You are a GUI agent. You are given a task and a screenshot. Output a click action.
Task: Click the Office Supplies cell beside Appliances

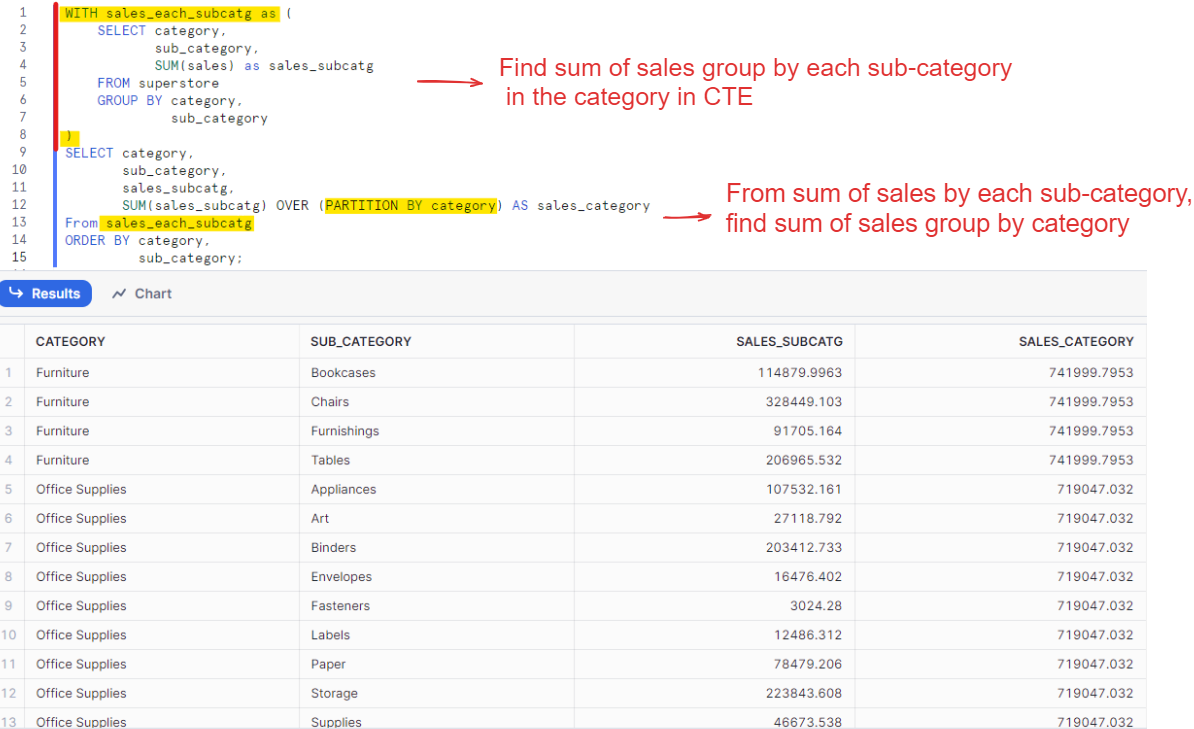click(x=81, y=489)
